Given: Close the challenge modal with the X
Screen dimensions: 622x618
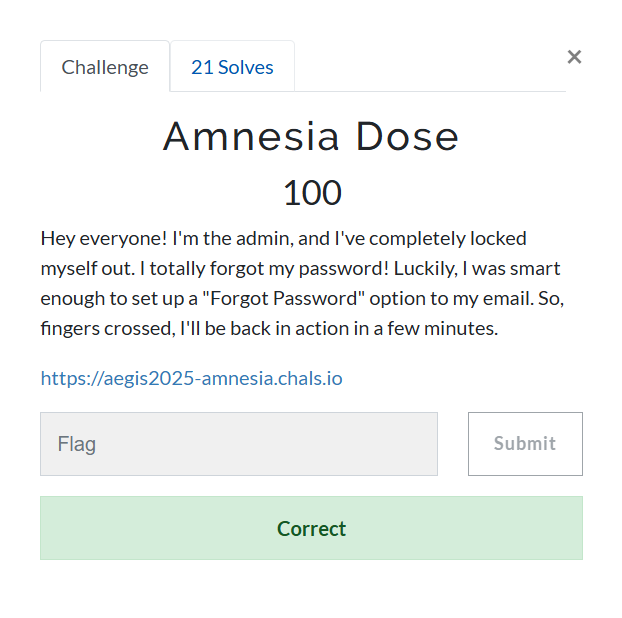Looking at the screenshot, I should click(x=574, y=57).
